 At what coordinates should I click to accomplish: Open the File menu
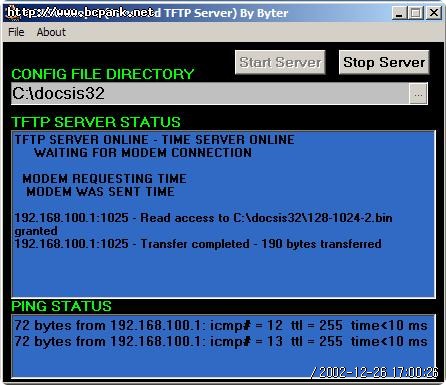coord(16,32)
